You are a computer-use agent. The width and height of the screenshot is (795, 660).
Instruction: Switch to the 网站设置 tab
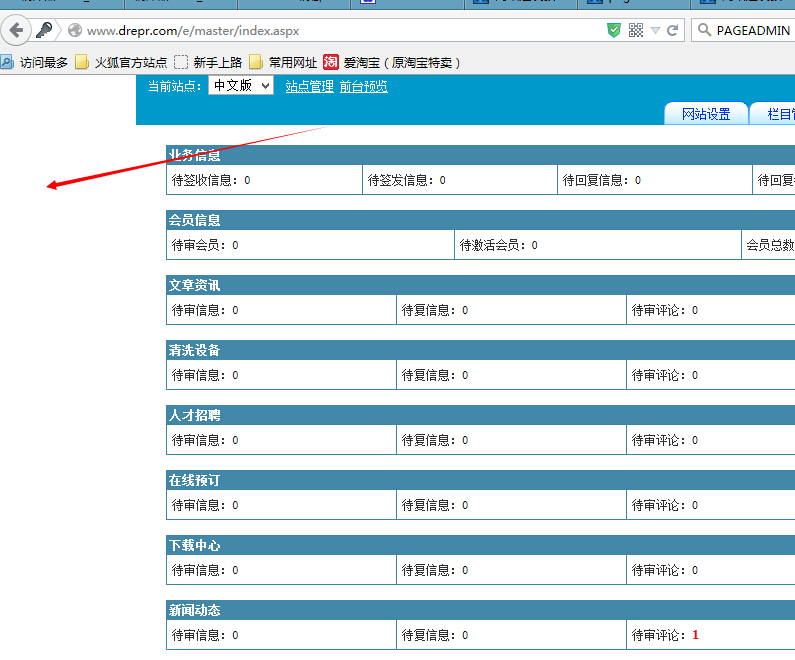(706, 114)
